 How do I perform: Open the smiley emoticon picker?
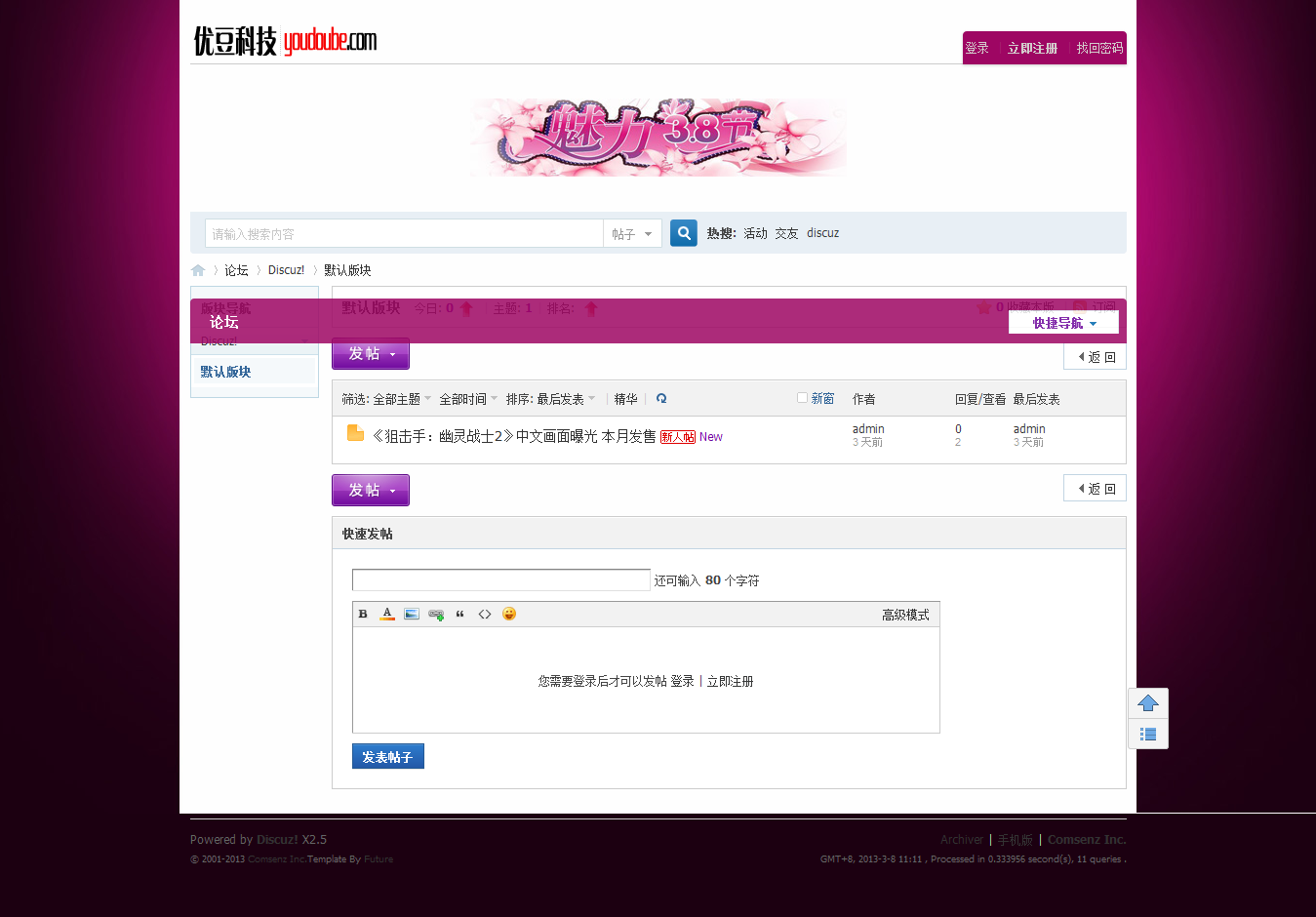click(509, 614)
